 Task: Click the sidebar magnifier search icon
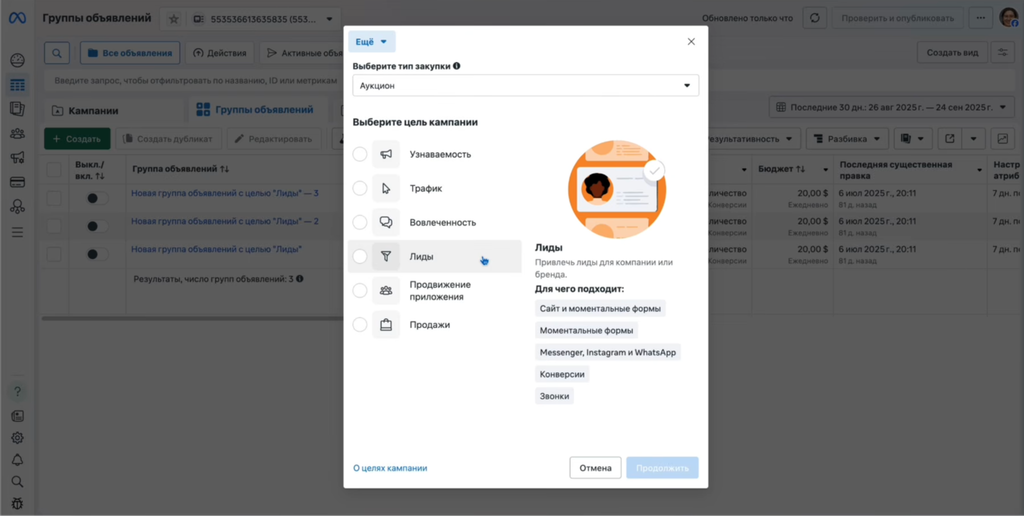18,482
